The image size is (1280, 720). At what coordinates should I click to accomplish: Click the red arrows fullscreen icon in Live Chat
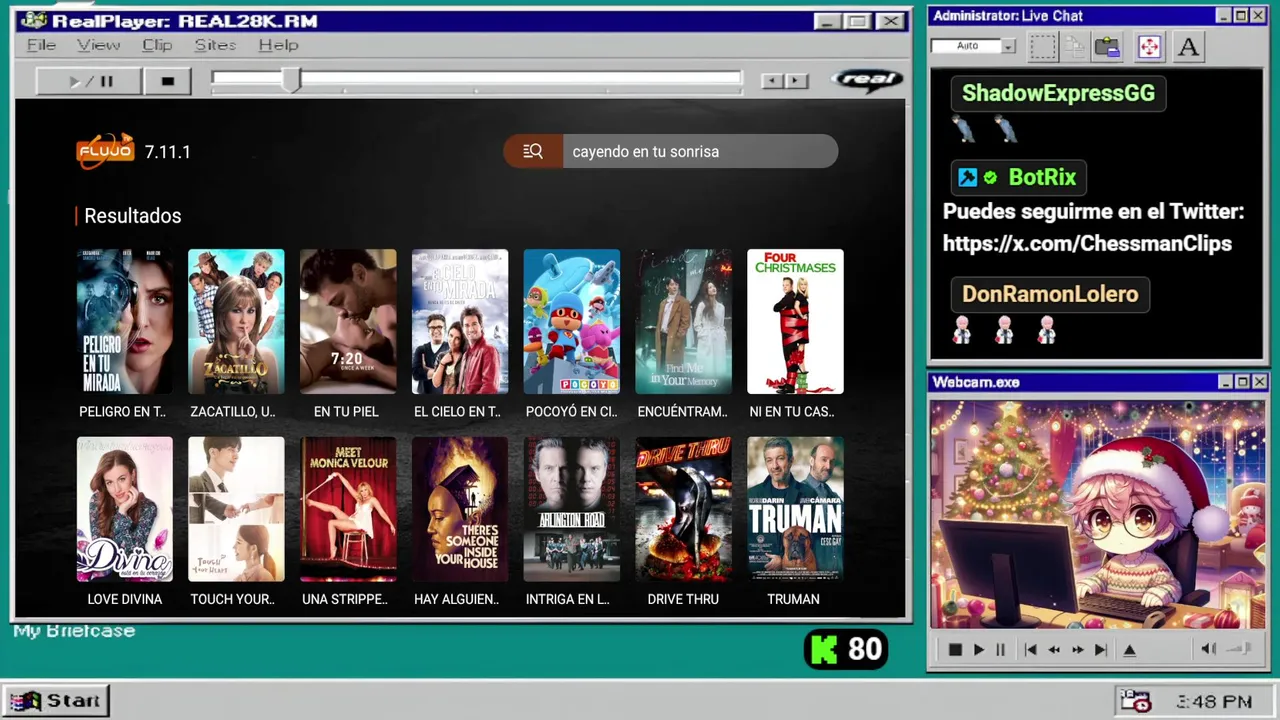(x=1149, y=46)
